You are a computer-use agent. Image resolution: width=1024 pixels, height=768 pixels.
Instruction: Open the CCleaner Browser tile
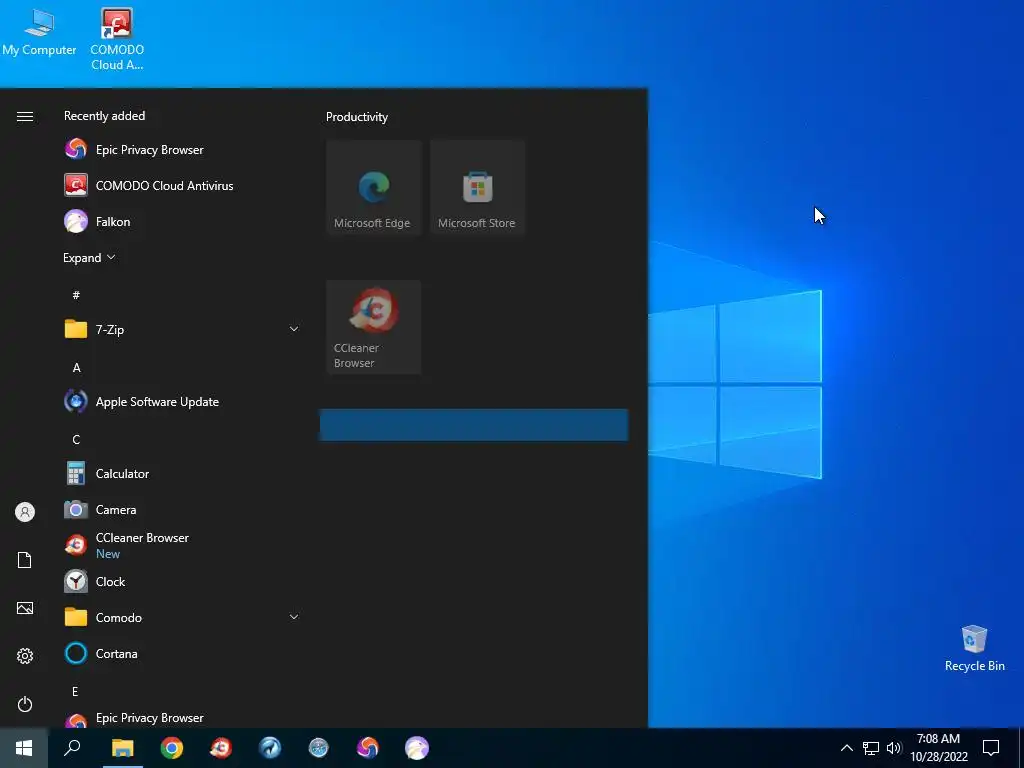[374, 327]
